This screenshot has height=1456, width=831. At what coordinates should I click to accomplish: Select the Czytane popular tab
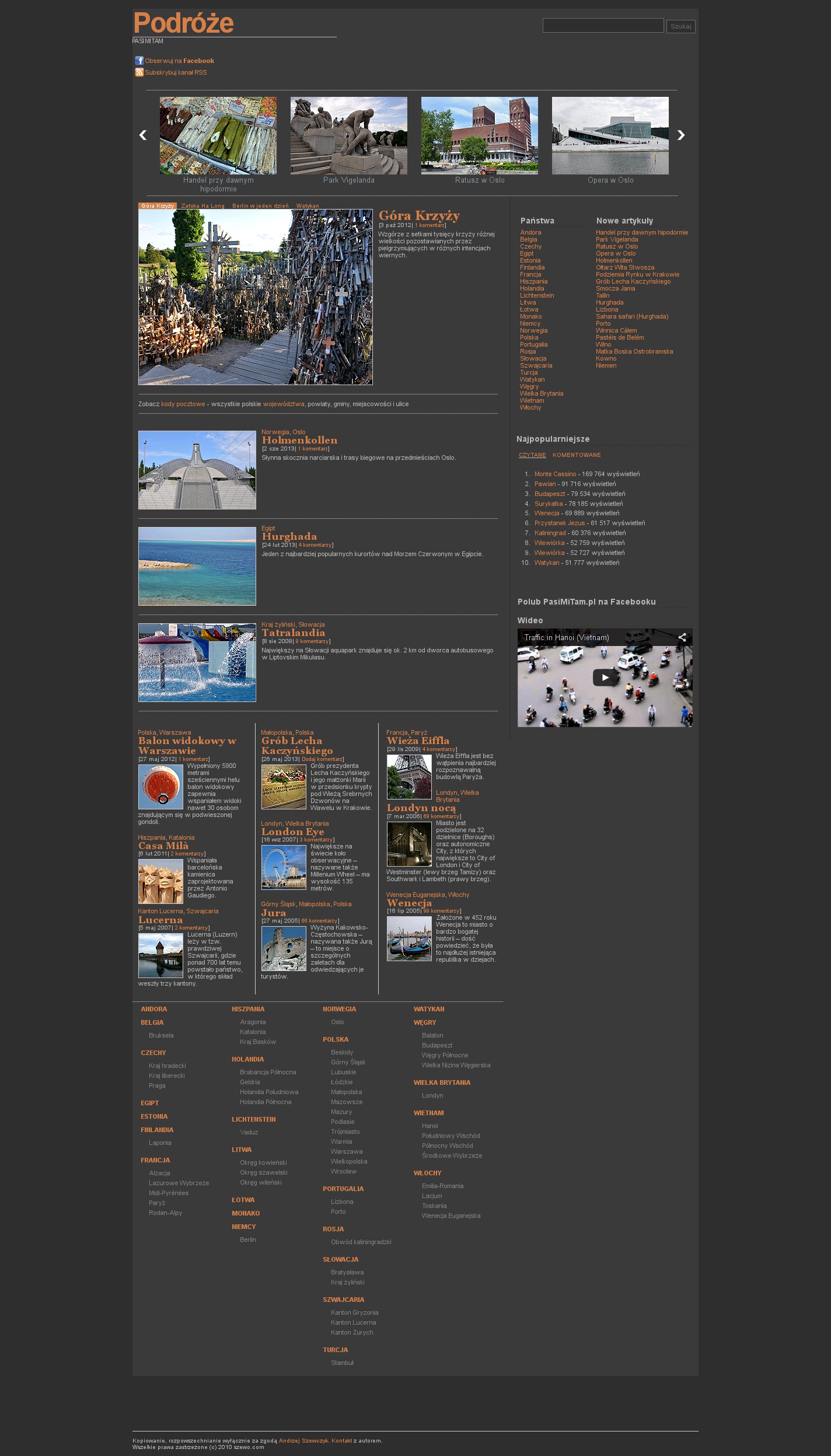pyautogui.click(x=532, y=455)
